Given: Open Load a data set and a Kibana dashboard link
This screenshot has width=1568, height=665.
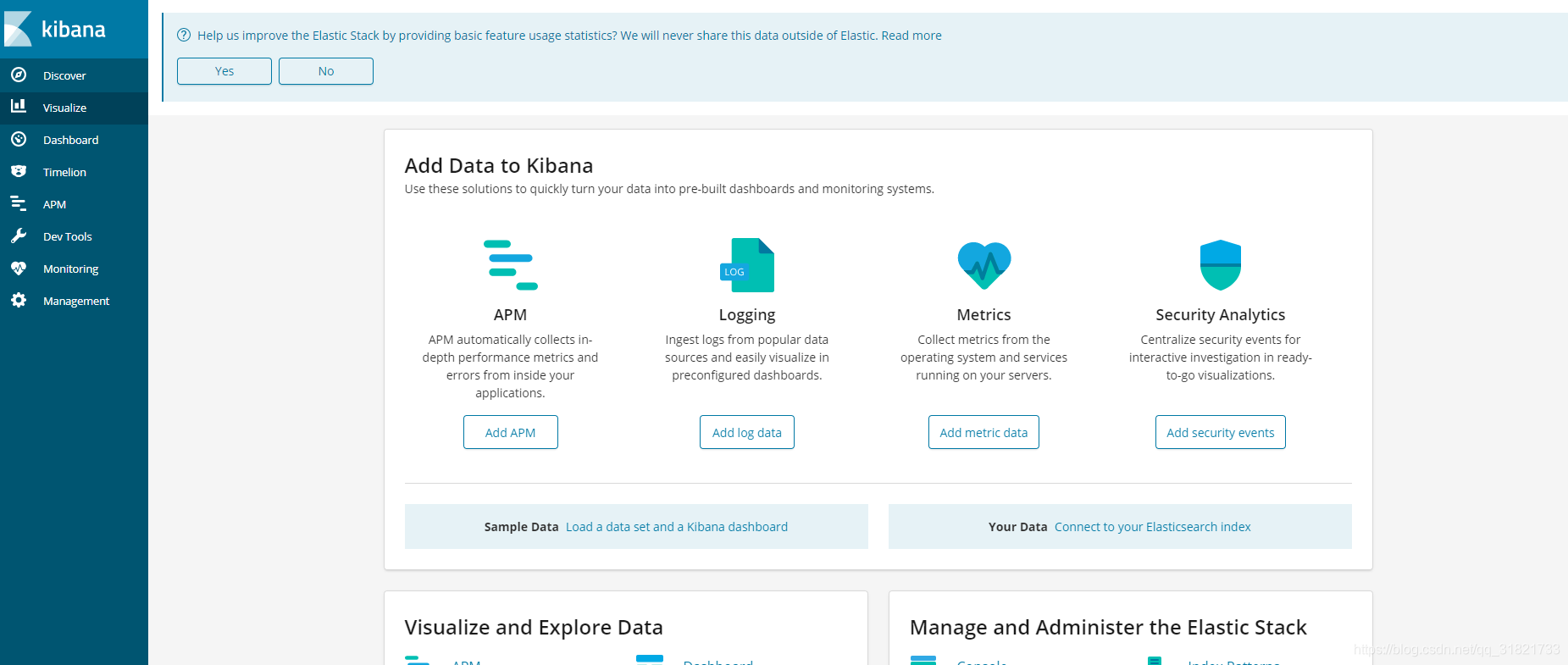Looking at the screenshot, I should click(677, 527).
